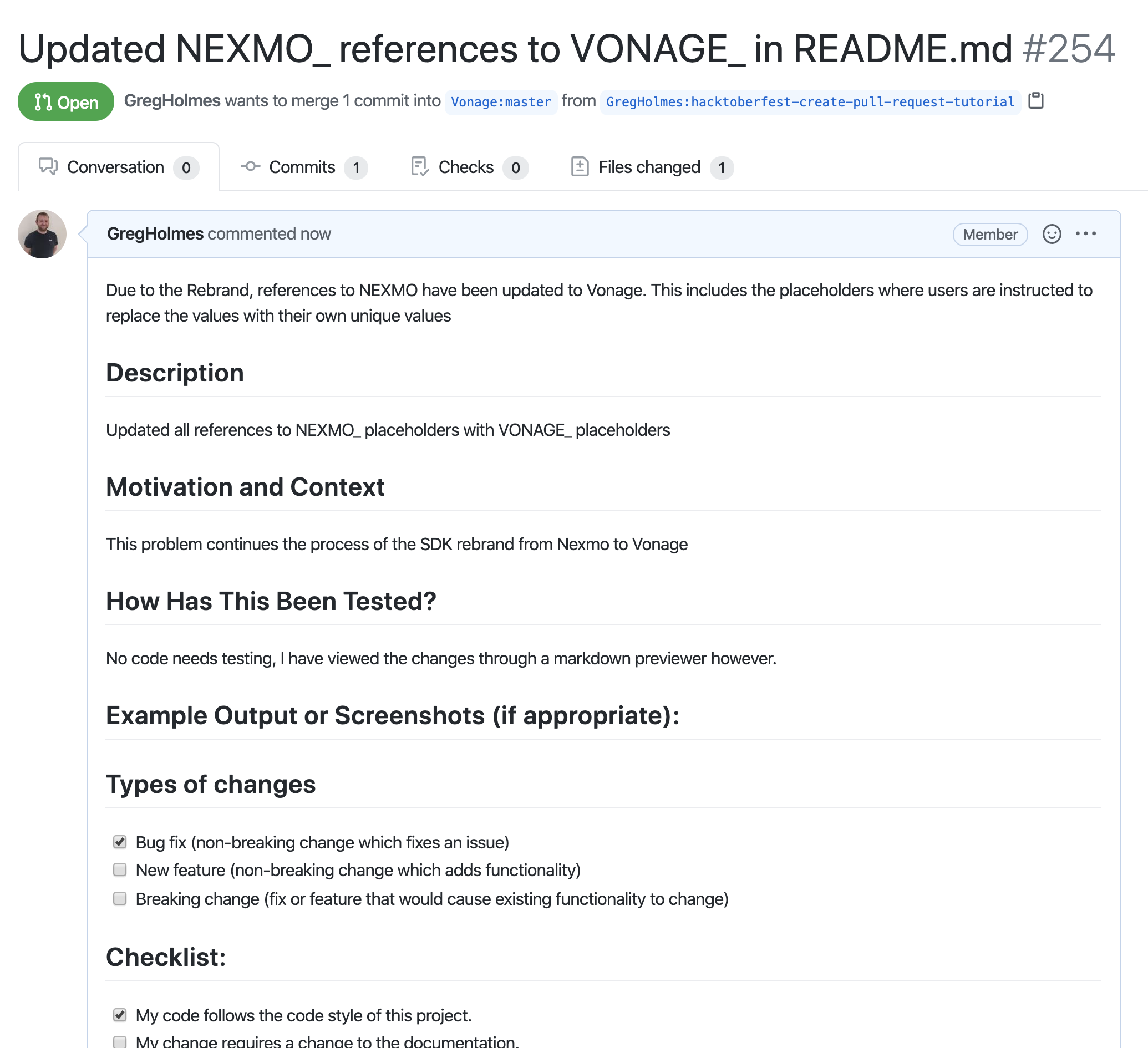Click the 'Example Output or Screenshots' heading
The image size is (1148, 1048).
[393, 716]
